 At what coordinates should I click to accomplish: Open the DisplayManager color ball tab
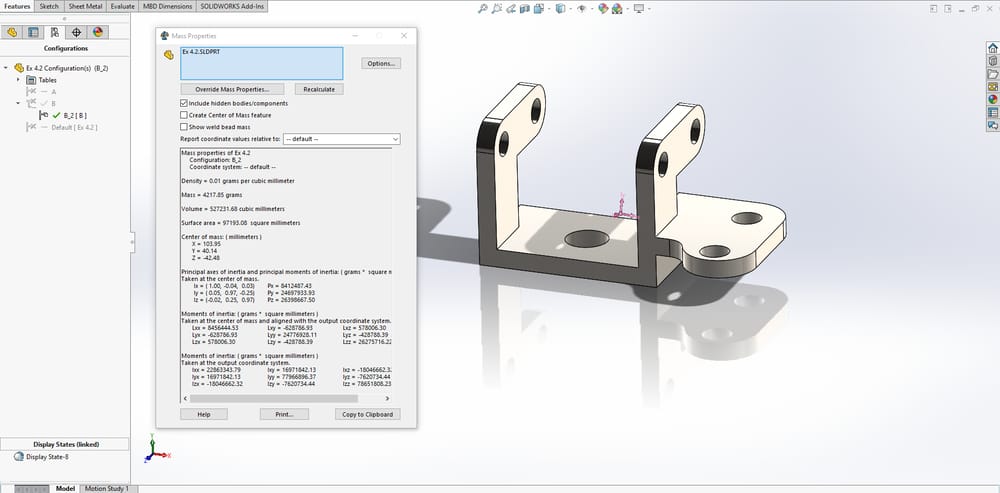[x=98, y=33]
